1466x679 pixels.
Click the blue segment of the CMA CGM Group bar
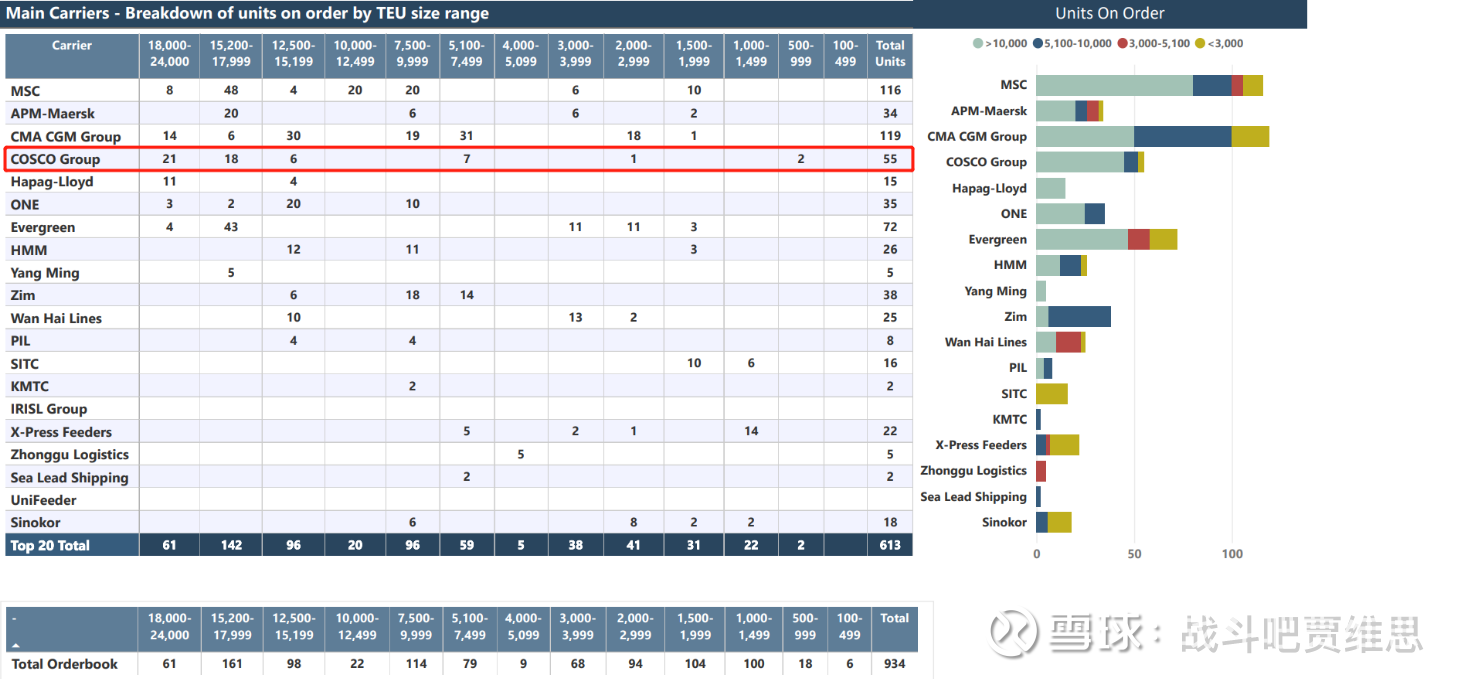[x=1182, y=136]
